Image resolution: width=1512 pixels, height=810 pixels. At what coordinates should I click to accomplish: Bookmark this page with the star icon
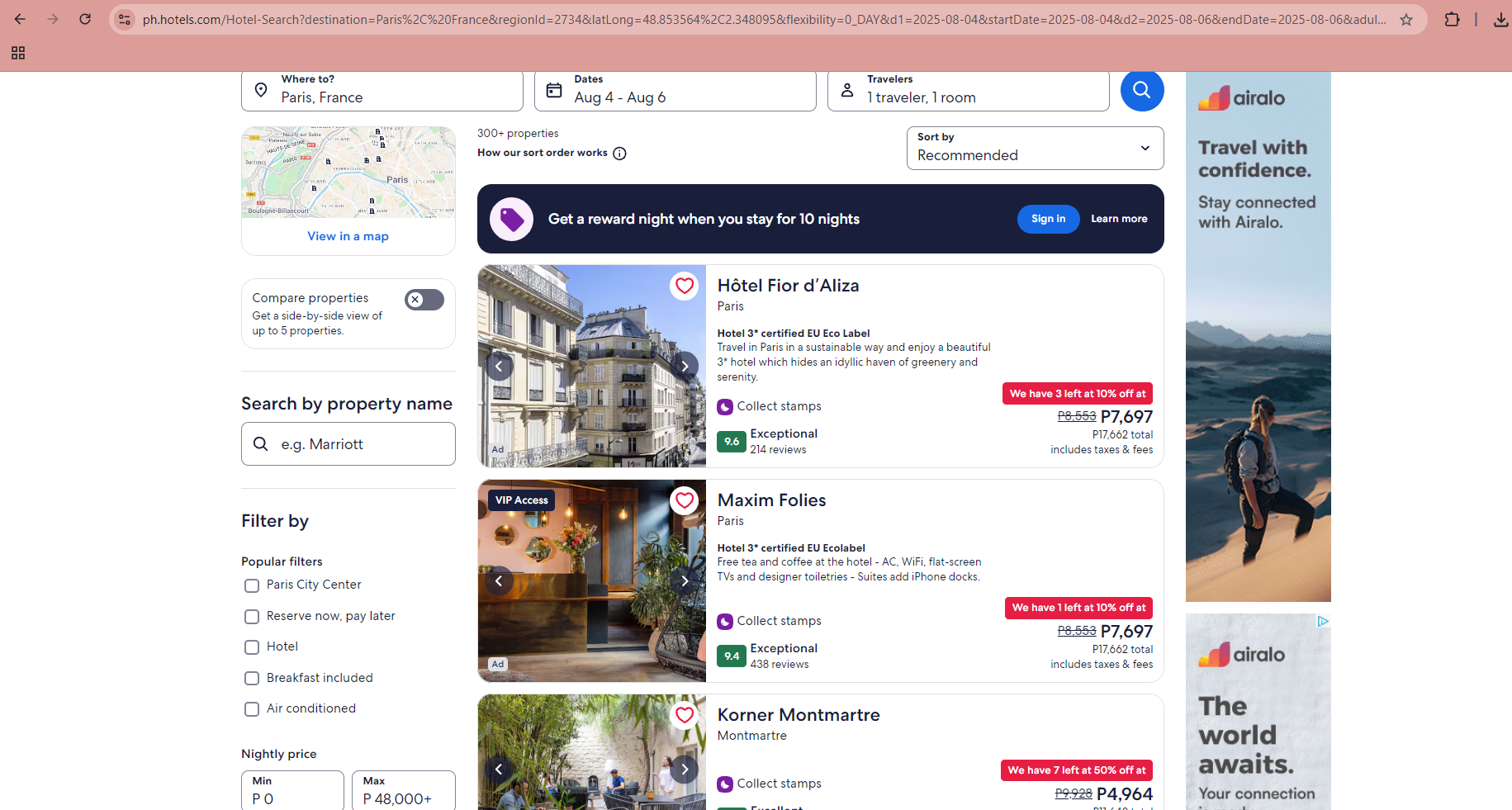point(1406,19)
